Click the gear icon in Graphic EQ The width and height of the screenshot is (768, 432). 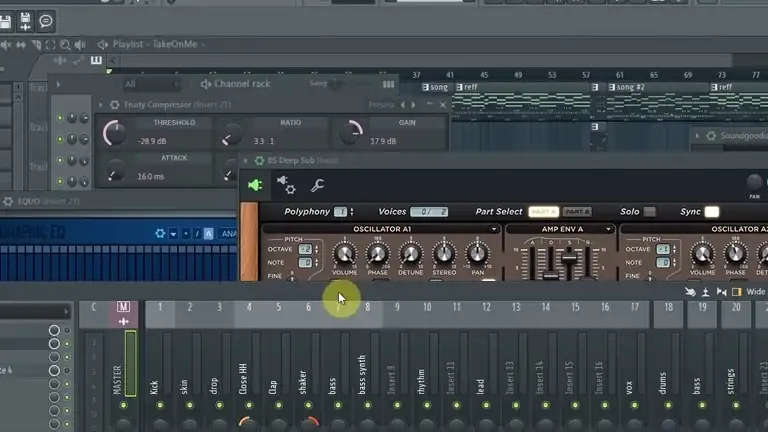coord(160,234)
